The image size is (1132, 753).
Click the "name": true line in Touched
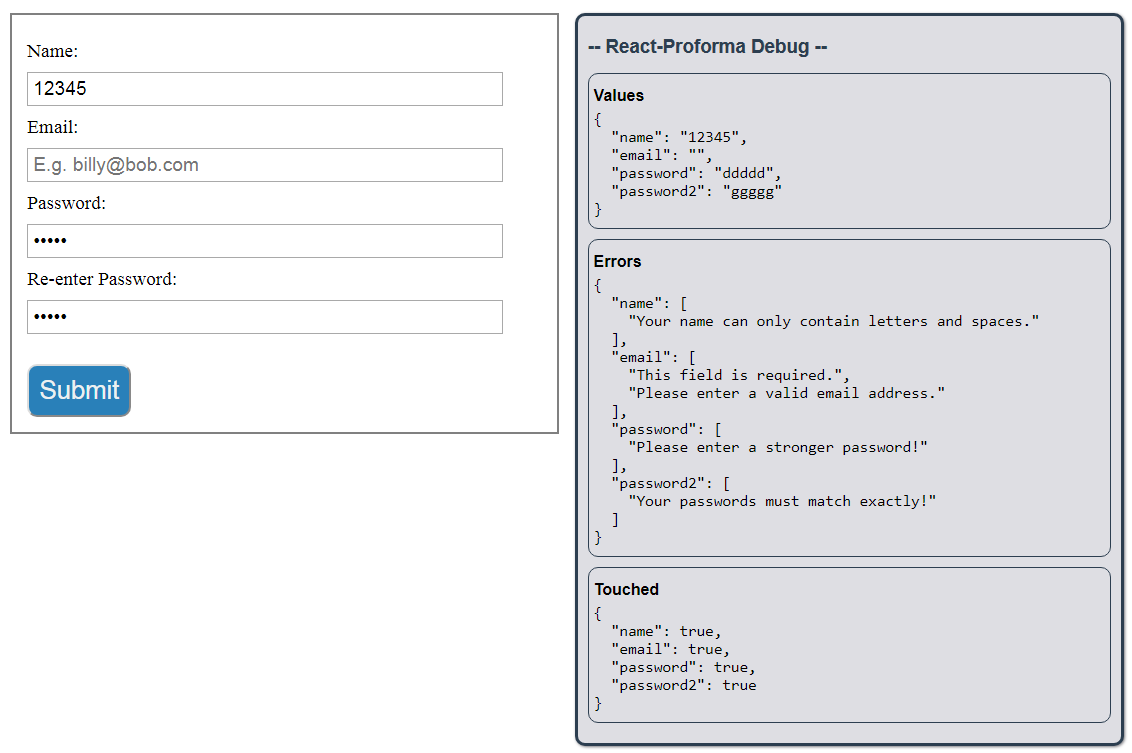pos(666,632)
